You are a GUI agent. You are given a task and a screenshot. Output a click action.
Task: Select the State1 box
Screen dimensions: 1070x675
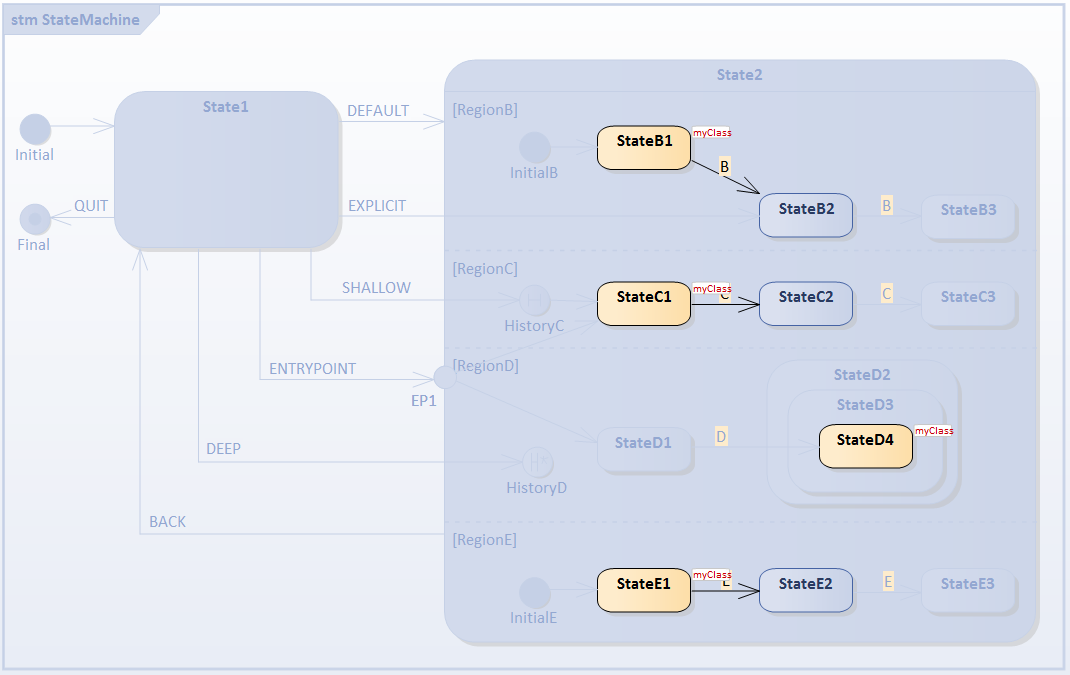(227, 170)
